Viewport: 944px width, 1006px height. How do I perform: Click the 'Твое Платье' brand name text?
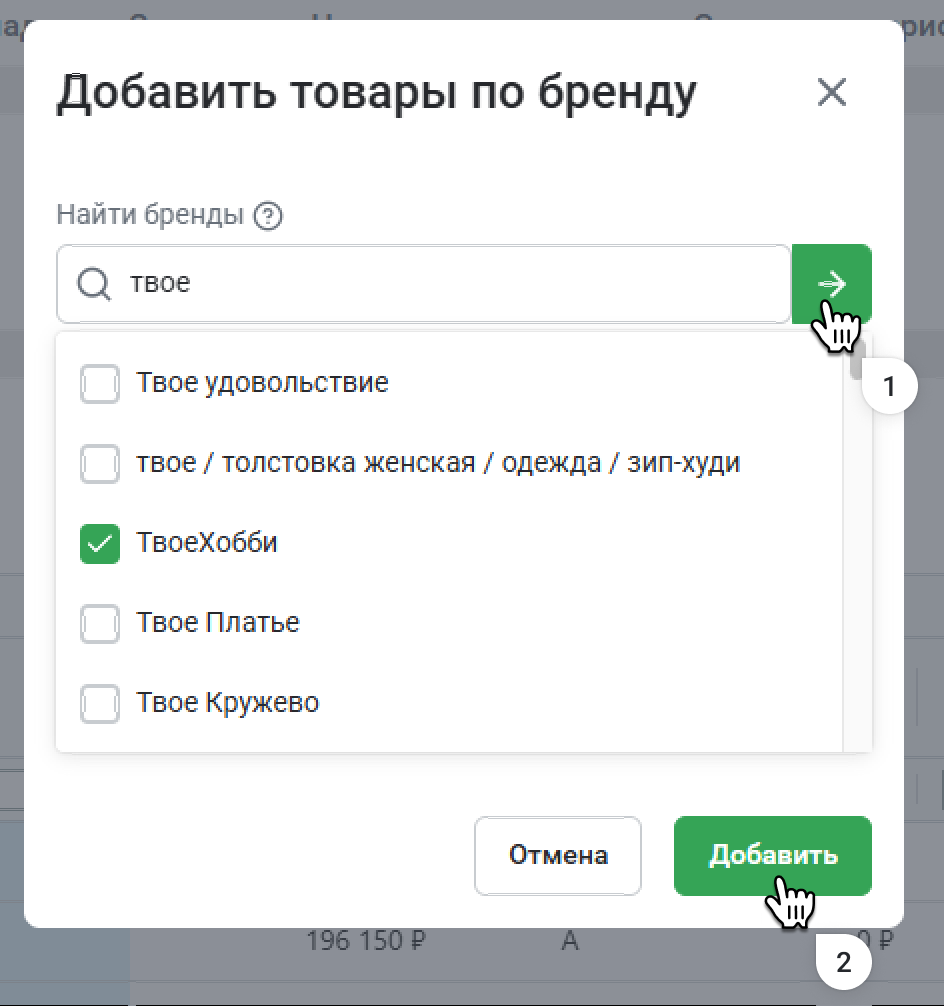tap(218, 623)
